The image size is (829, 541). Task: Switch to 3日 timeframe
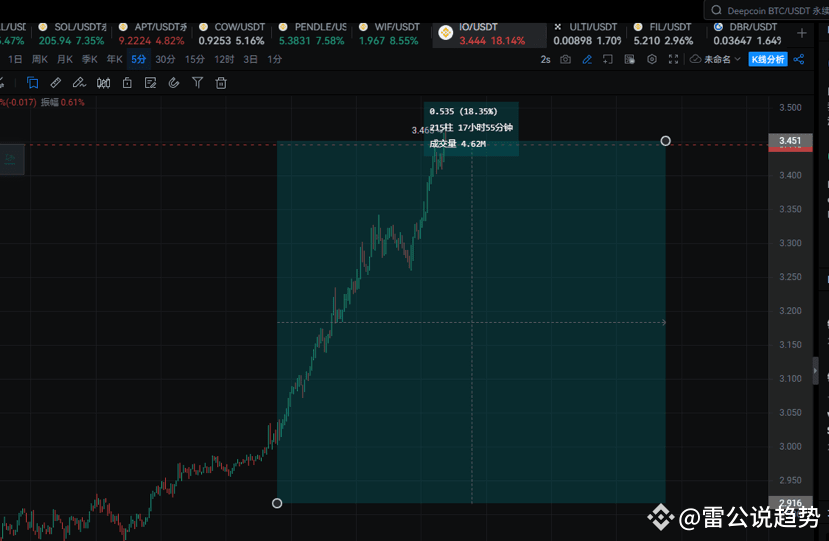pyautogui.click(x=250, y=59)
